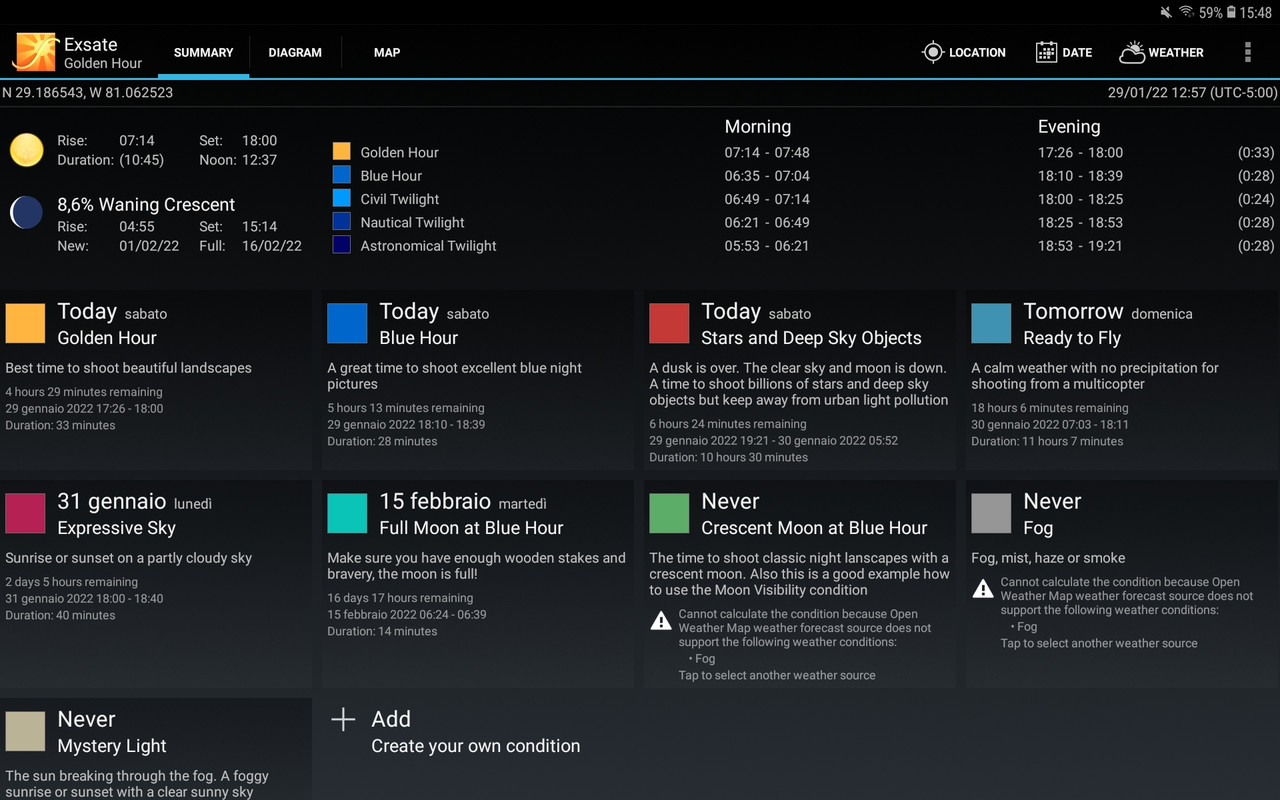Click the Blue Hour evening time 18:10 - 18:39
This screenshot has width=1280, height=800.
pos(1080,176)
